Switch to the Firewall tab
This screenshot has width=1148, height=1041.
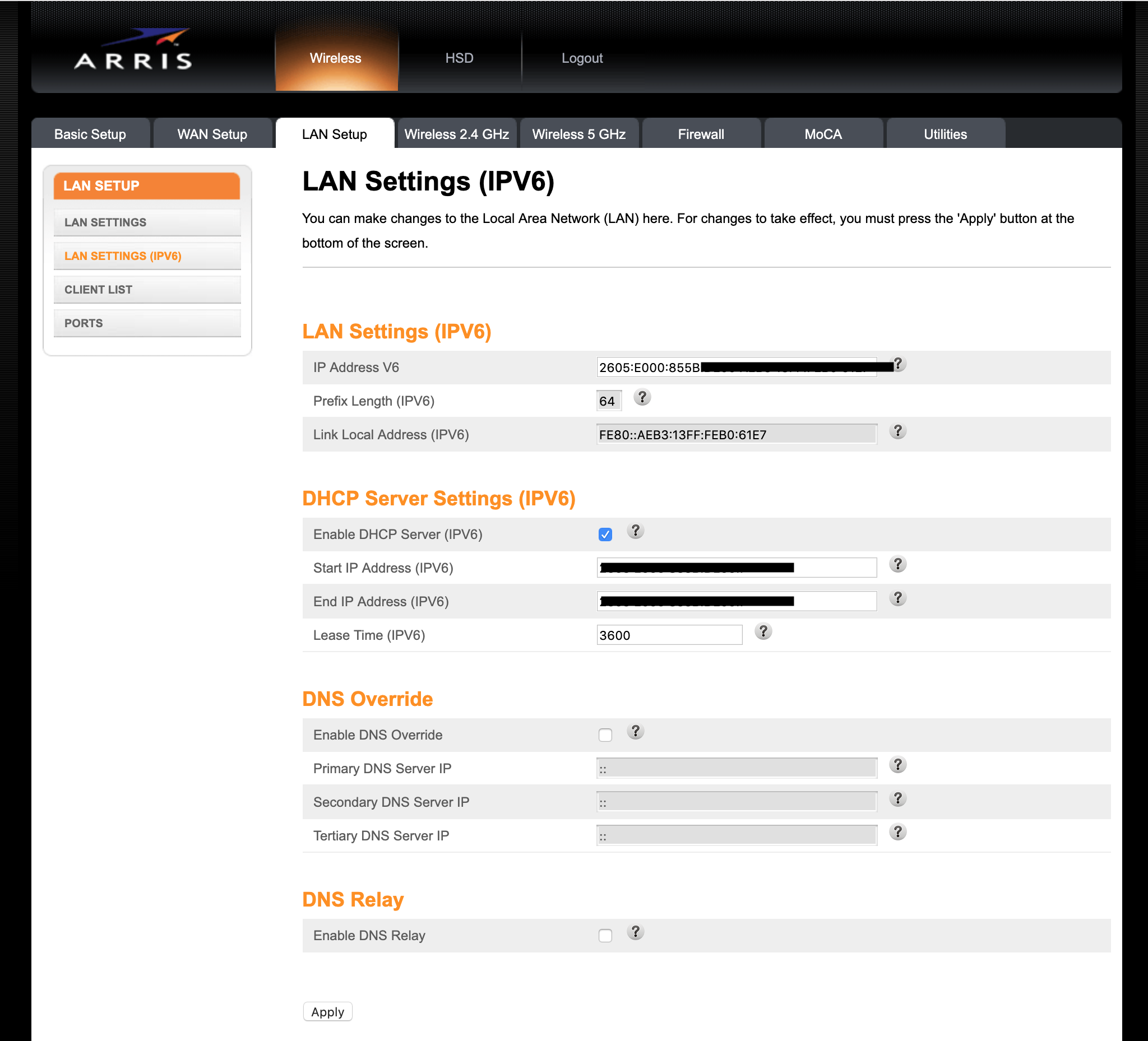pos(701,134)
